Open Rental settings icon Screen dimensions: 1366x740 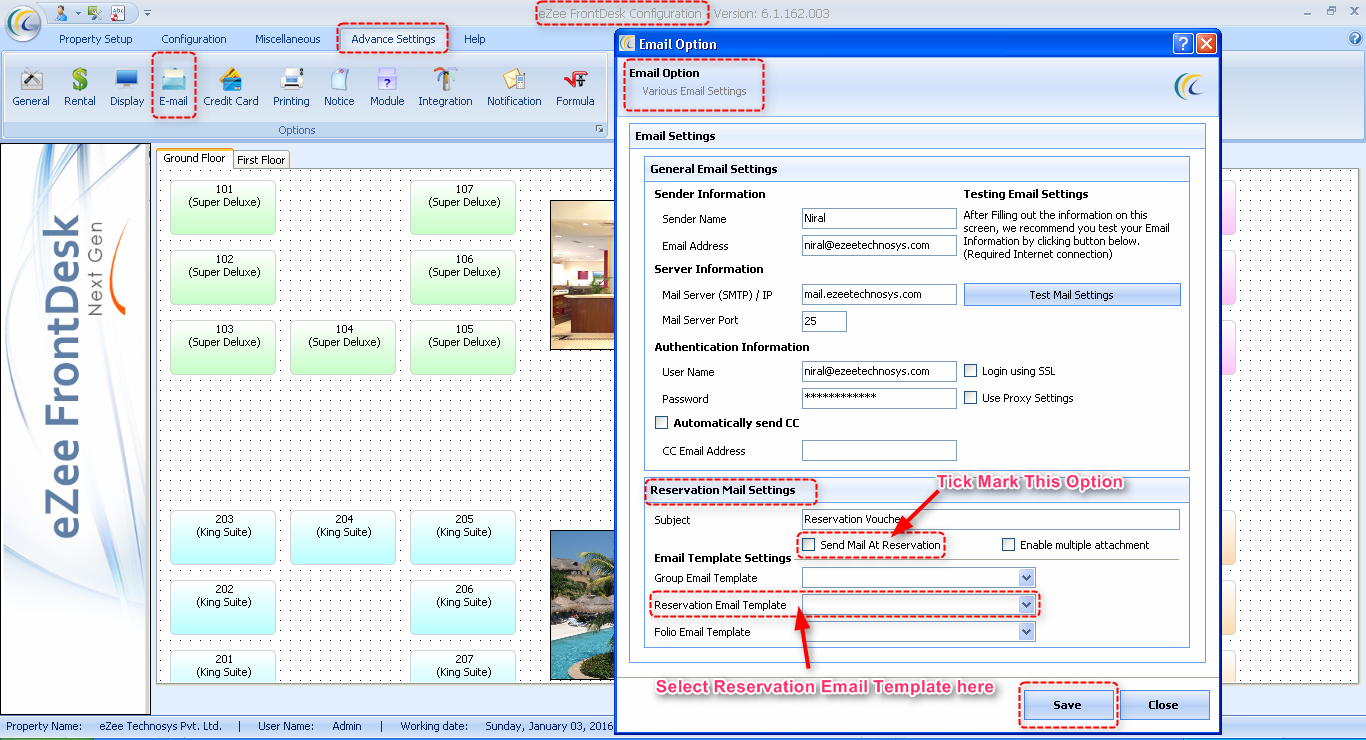(80, 87)
